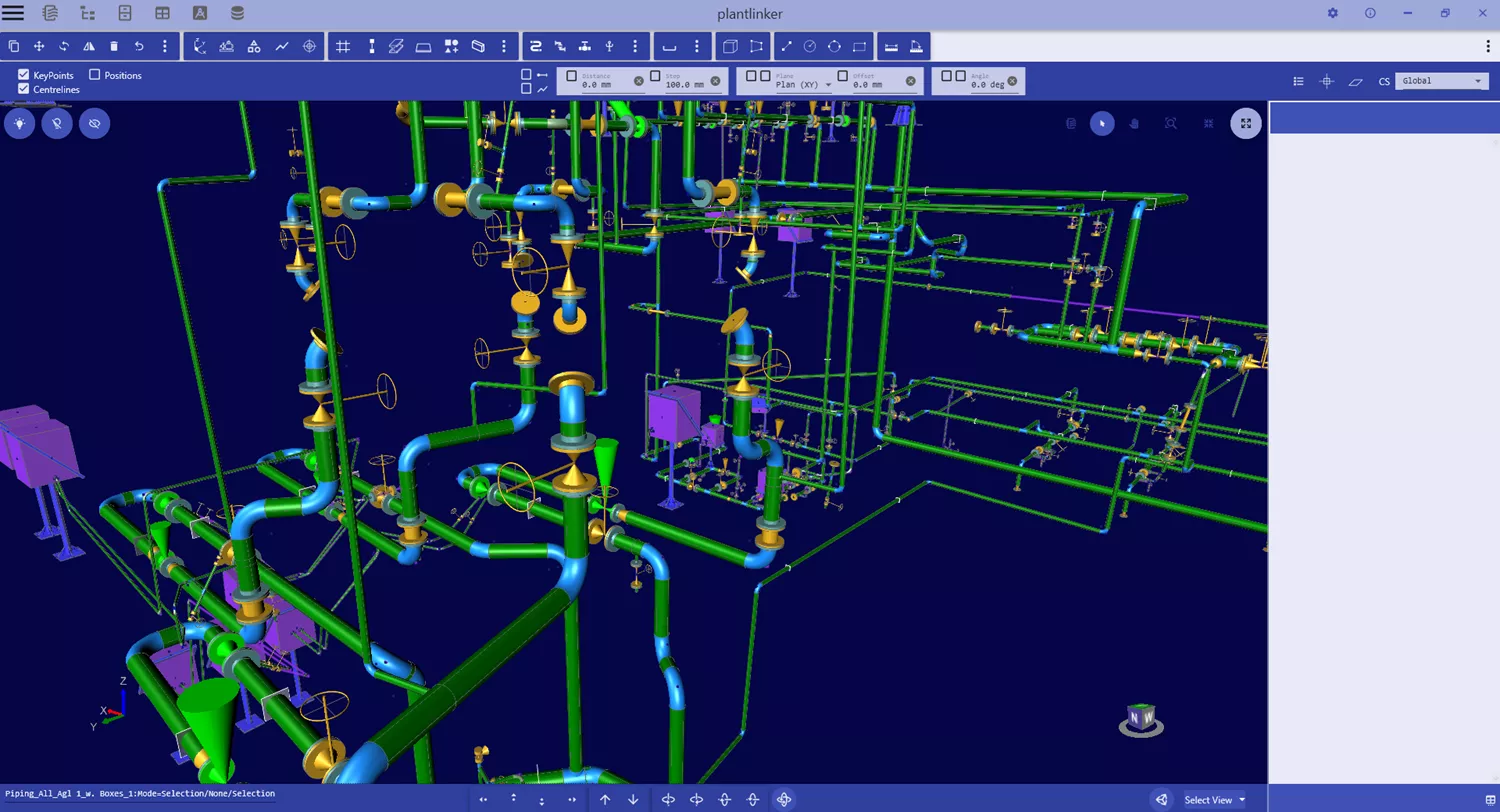
Task: Click the Mirror tool icon
Action: [x=89, y=46]
